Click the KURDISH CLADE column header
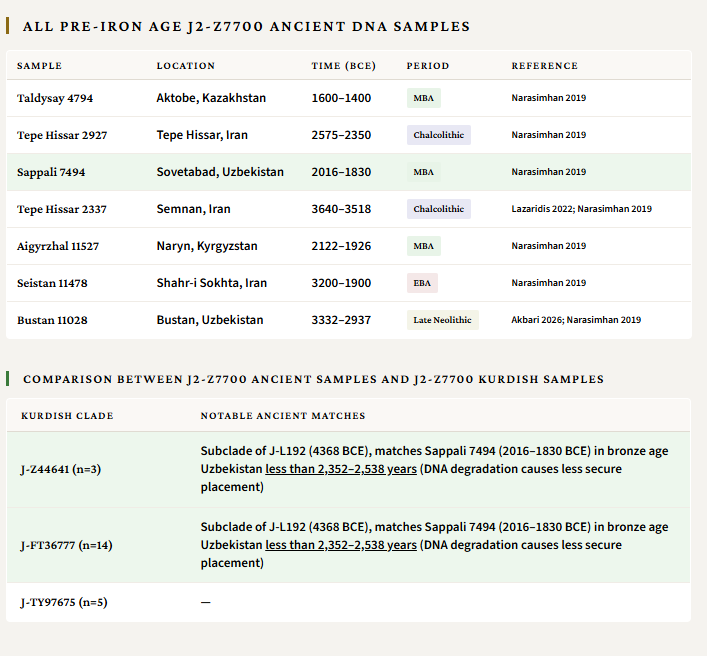707x656 pixels. tap(67, 416)
